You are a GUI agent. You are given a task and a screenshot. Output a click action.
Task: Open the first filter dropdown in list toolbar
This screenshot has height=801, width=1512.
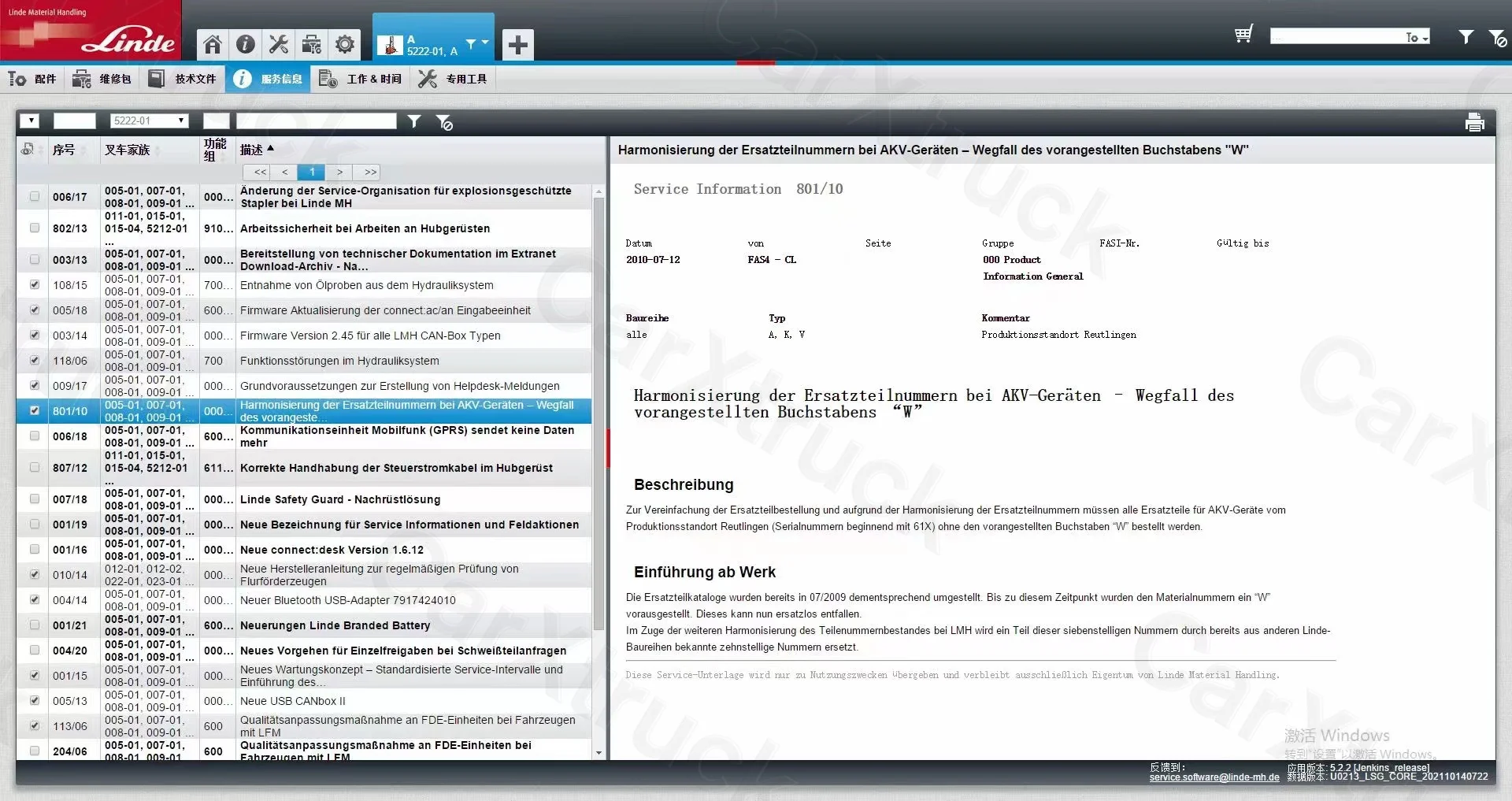click(29, 121)
